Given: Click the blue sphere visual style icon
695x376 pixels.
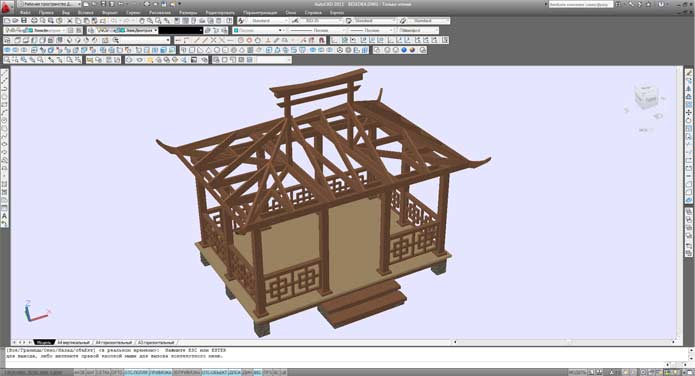Looking at the screenshot, I should 404,50.
